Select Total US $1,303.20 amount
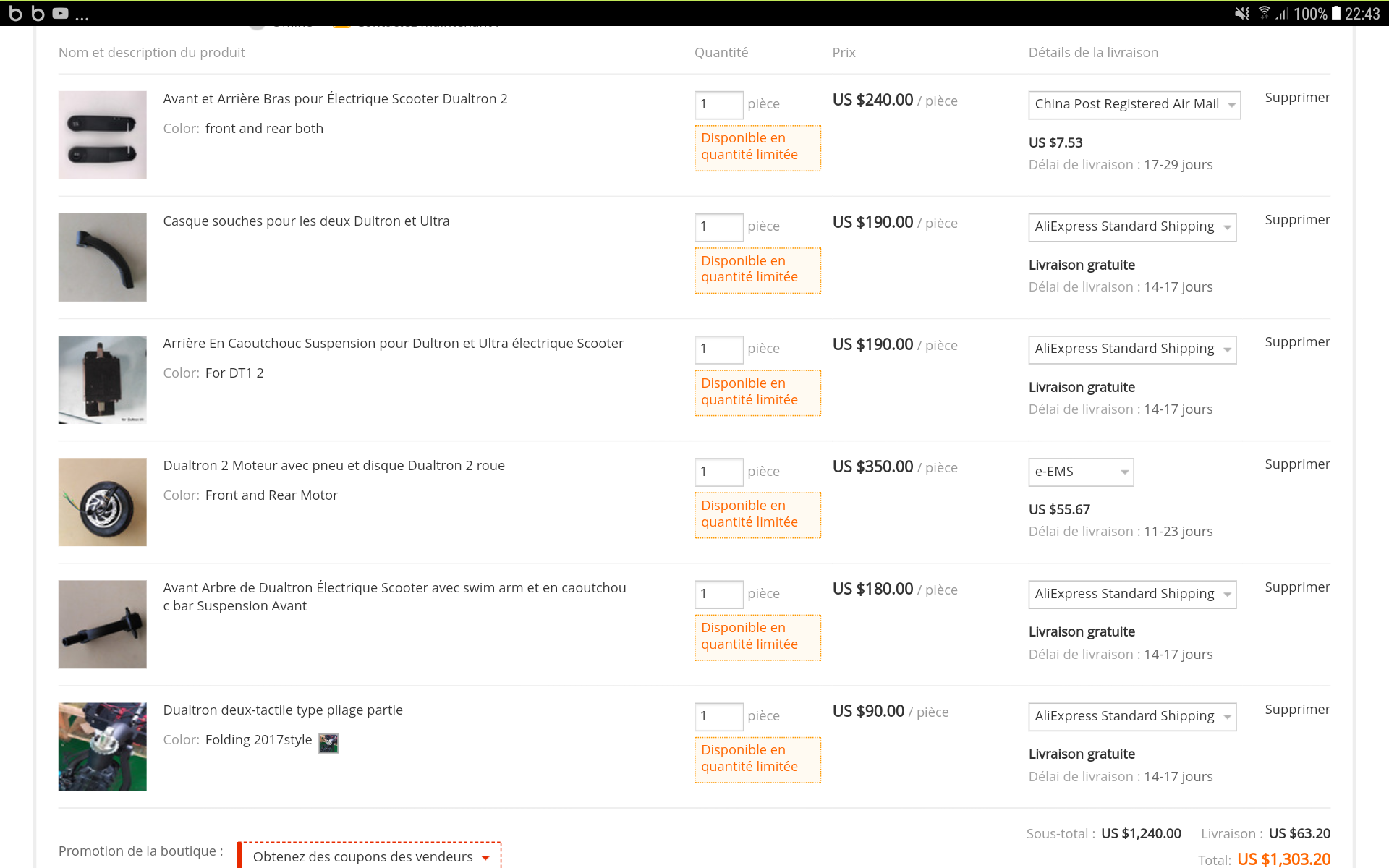Viewport: 1389px width, 868px height. point(1283,859)
